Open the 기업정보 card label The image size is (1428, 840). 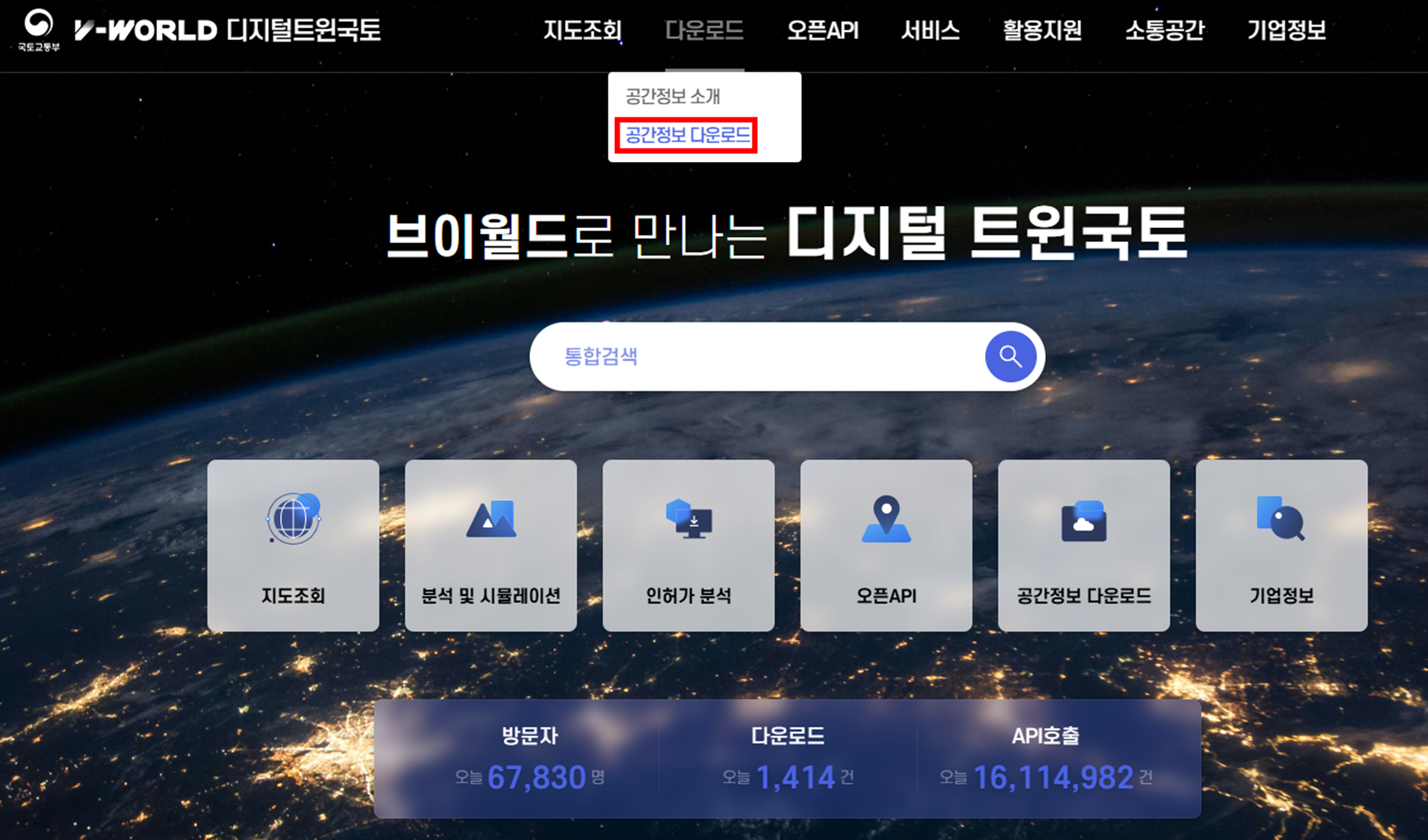coord(1281,596)
